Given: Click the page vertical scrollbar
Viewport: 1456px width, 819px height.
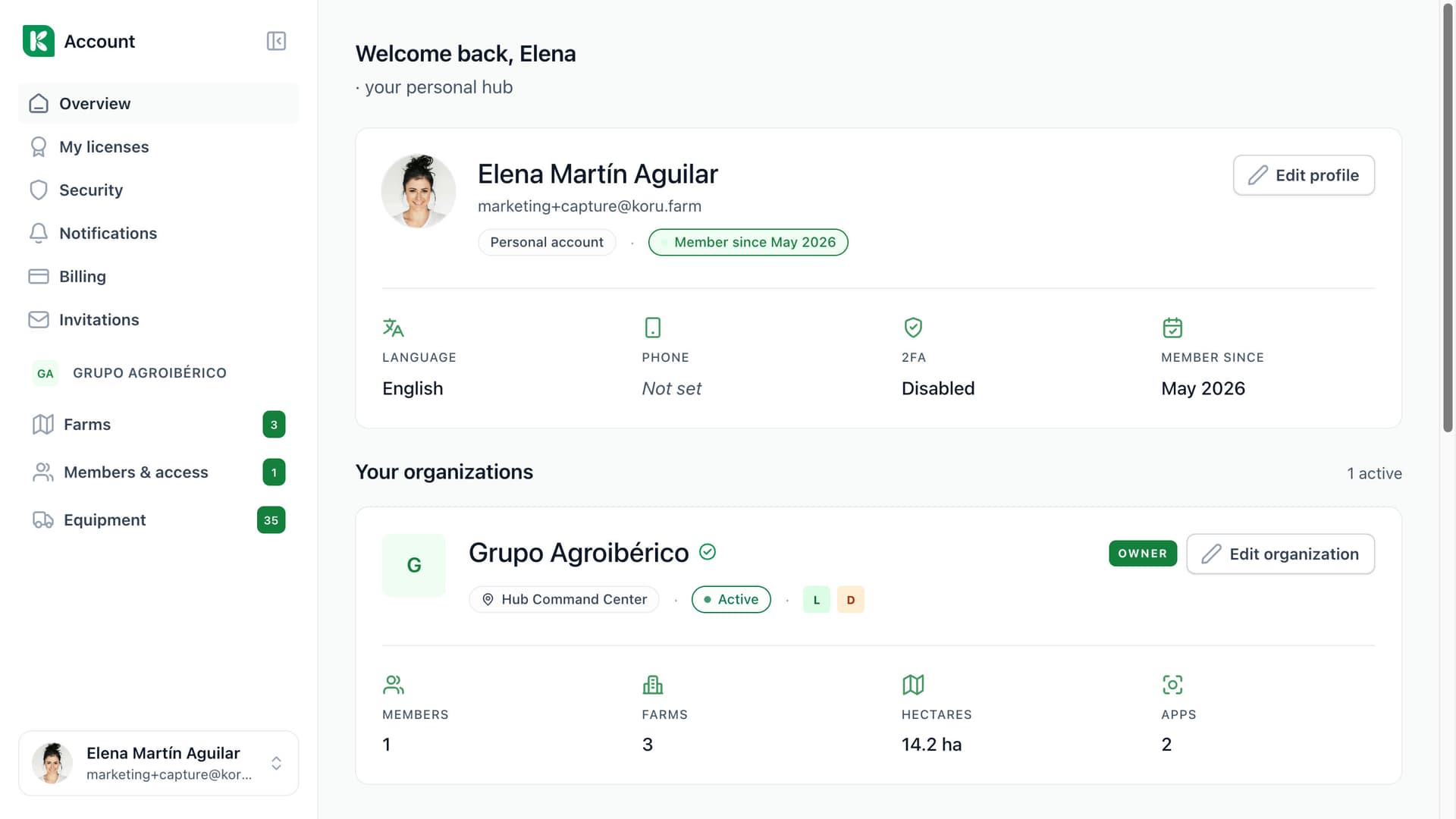Looking at the screenshot, I should point(1448,220).
